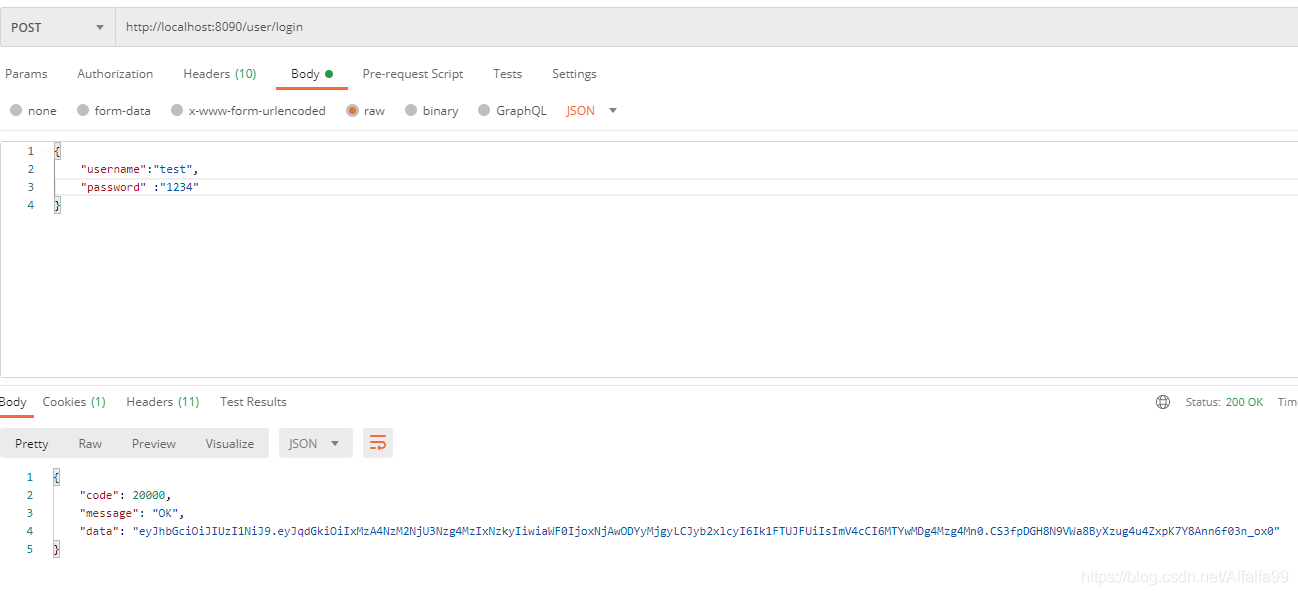The width and height of the screenshot is (1298, 595).
Task: Select the Raw response view
Action: point(90,444)
